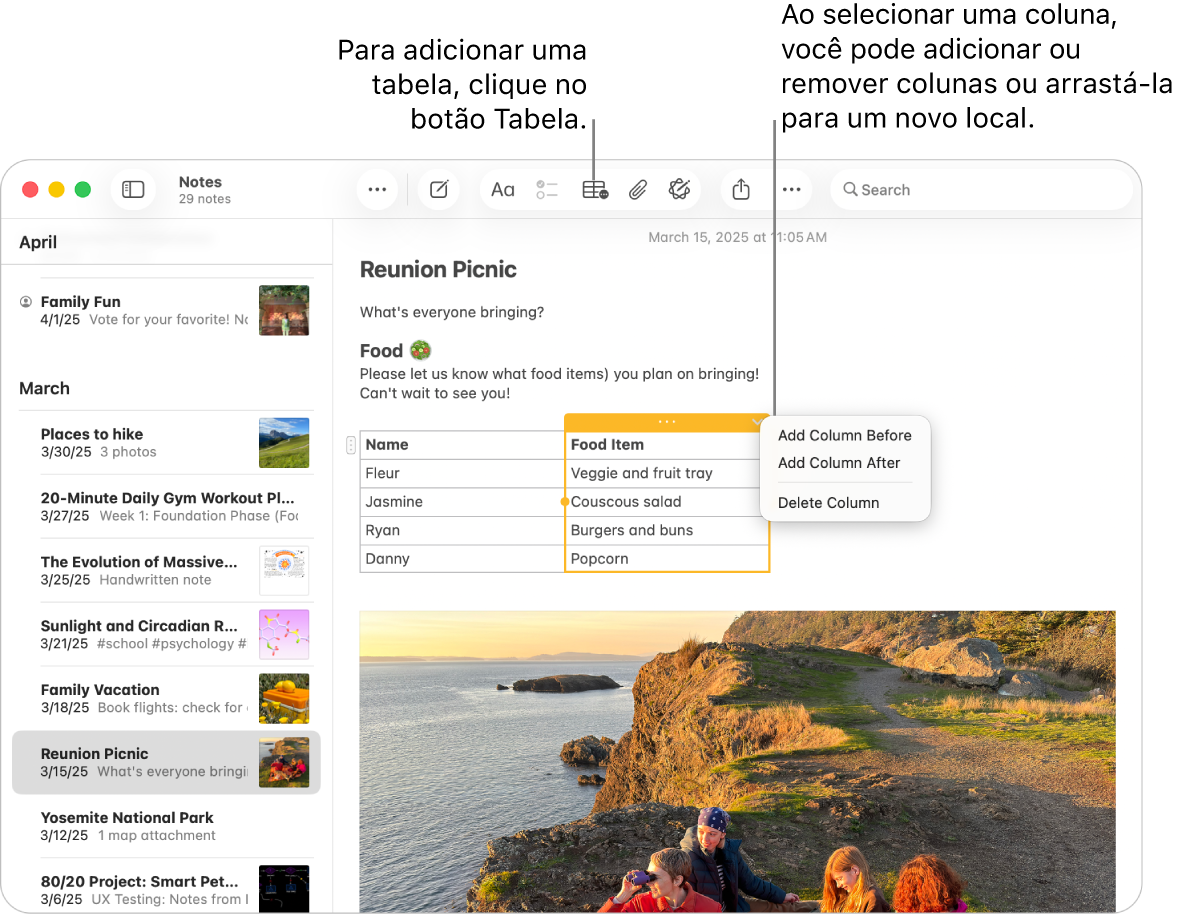Click the green full-screen window button
Viewport: 1194px width, 915px height.
(83, 190)
